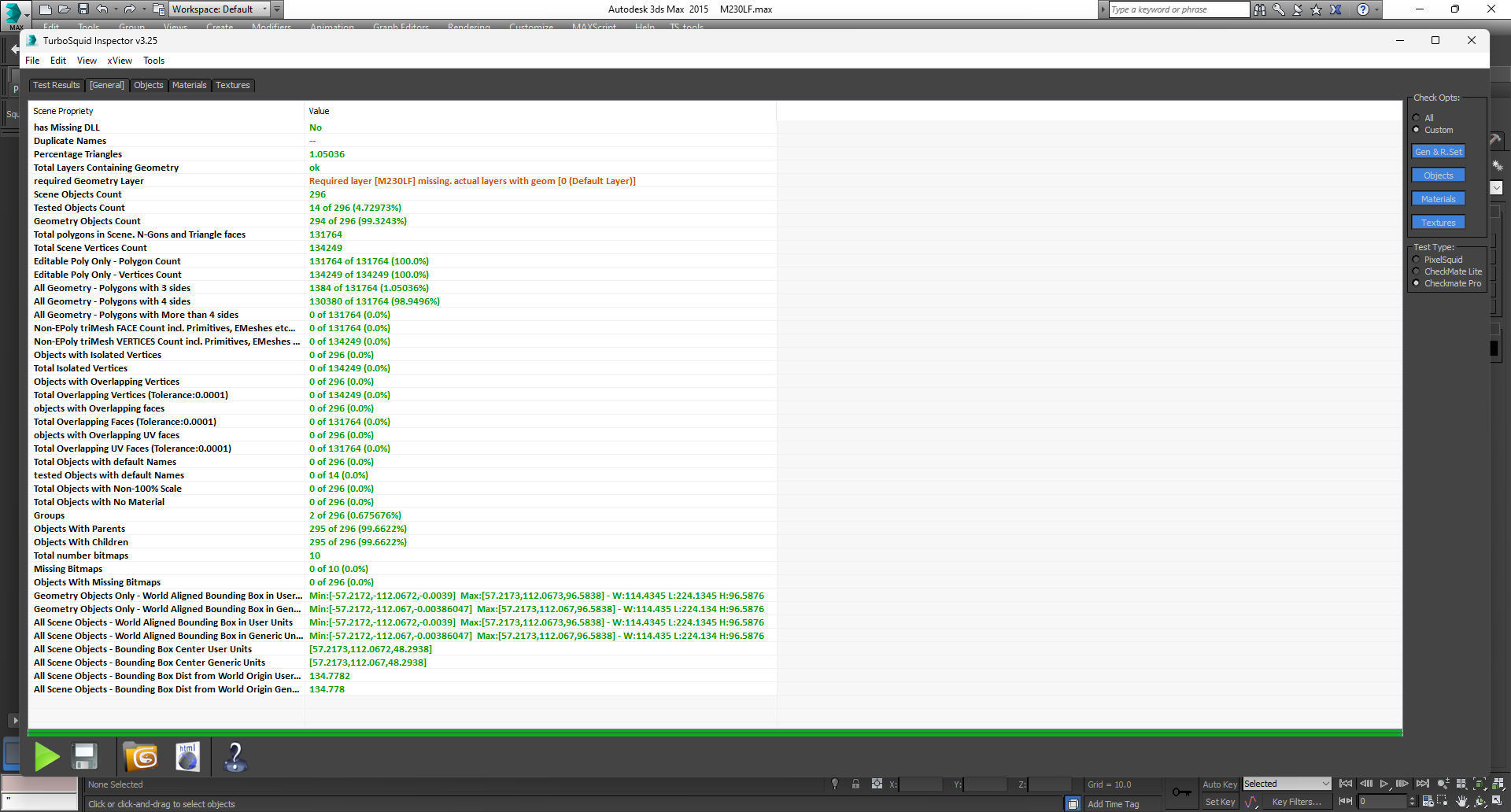Run the inspector test with the green play button
Screen dimensions: 1511x812
click(46, 757)
